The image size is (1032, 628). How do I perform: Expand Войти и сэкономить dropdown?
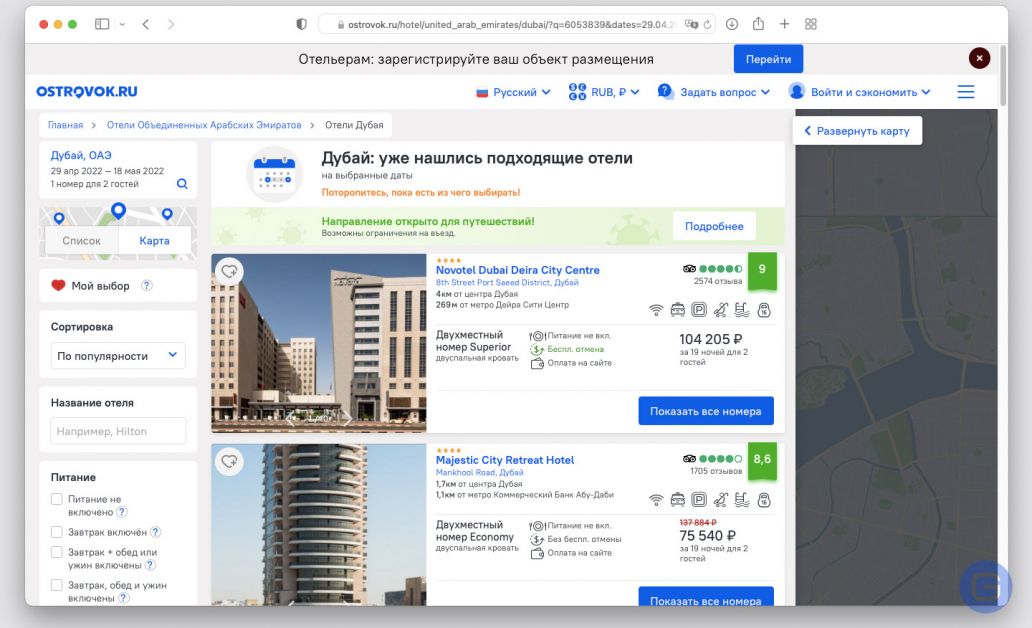tap(860, 92)
